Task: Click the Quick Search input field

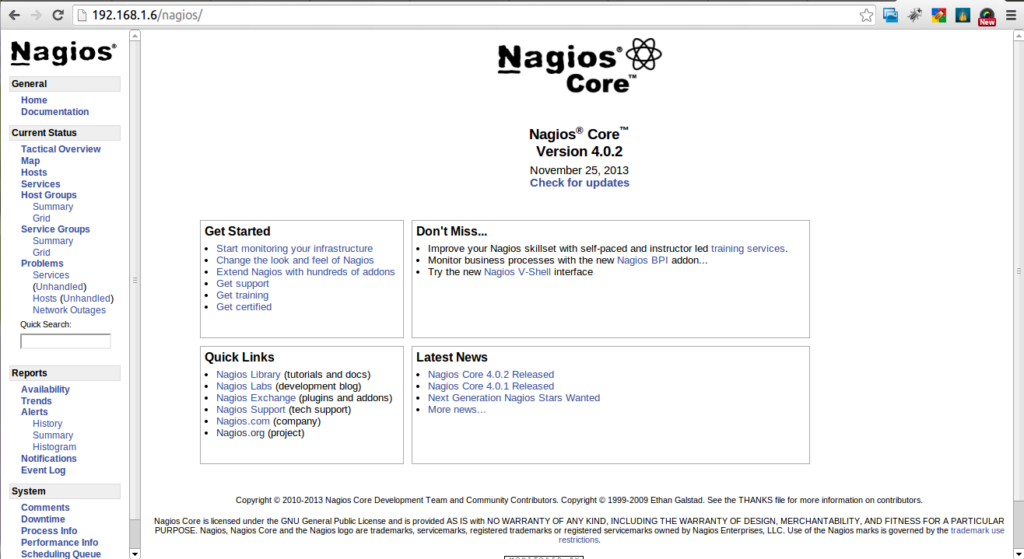Action: pos(65,342)
